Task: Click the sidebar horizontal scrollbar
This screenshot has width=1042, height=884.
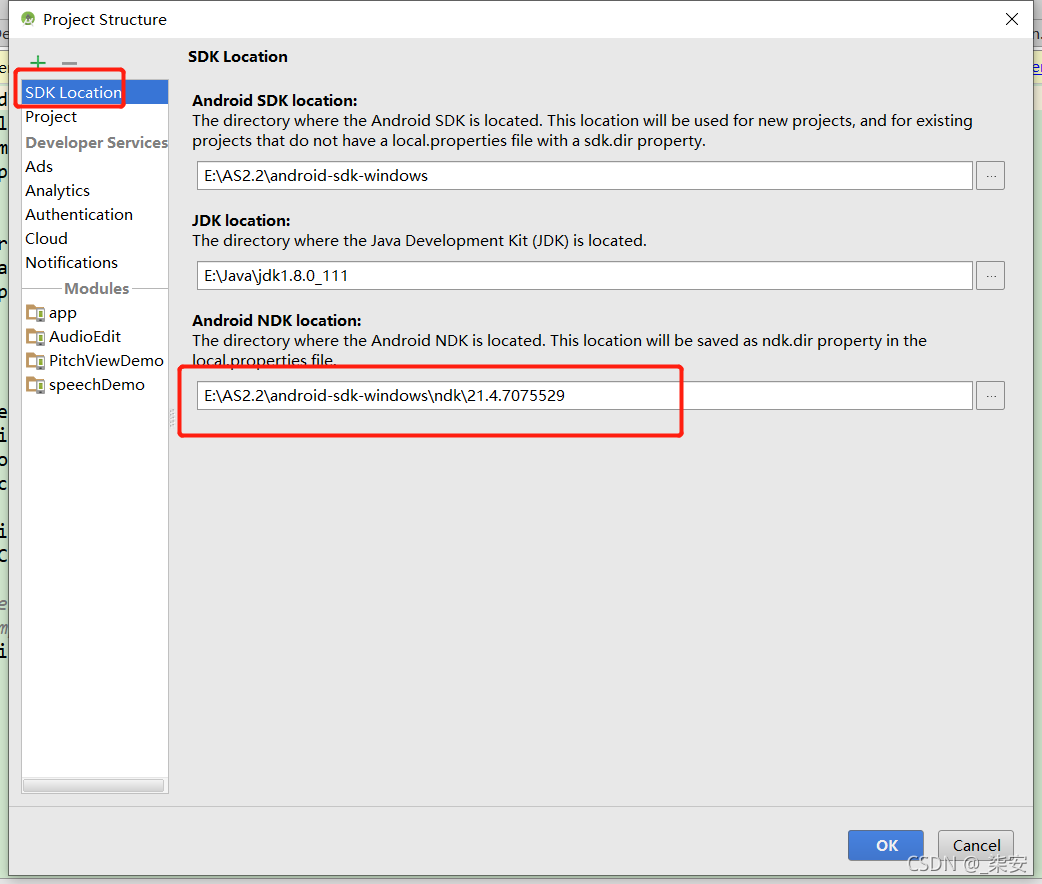Action: (93, 786)
